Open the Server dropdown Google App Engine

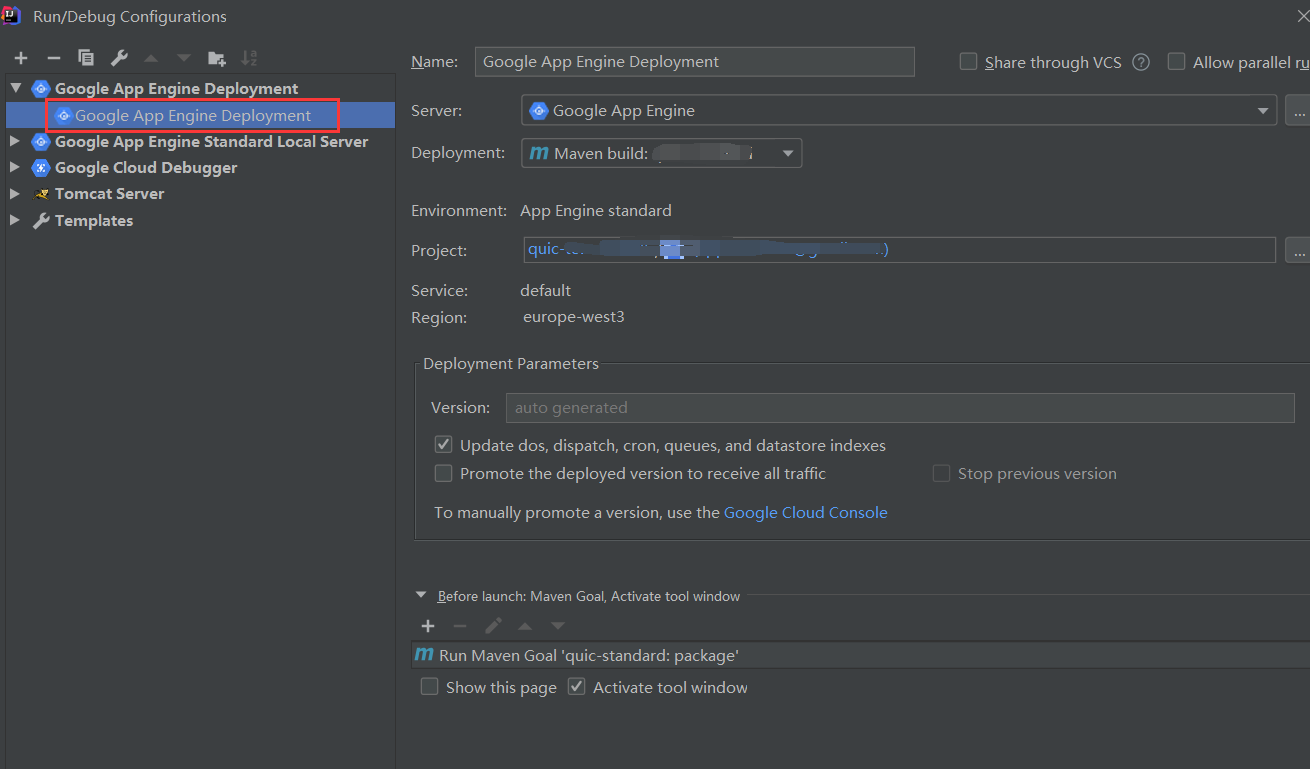pyautogui.click(x=899, y=110)
